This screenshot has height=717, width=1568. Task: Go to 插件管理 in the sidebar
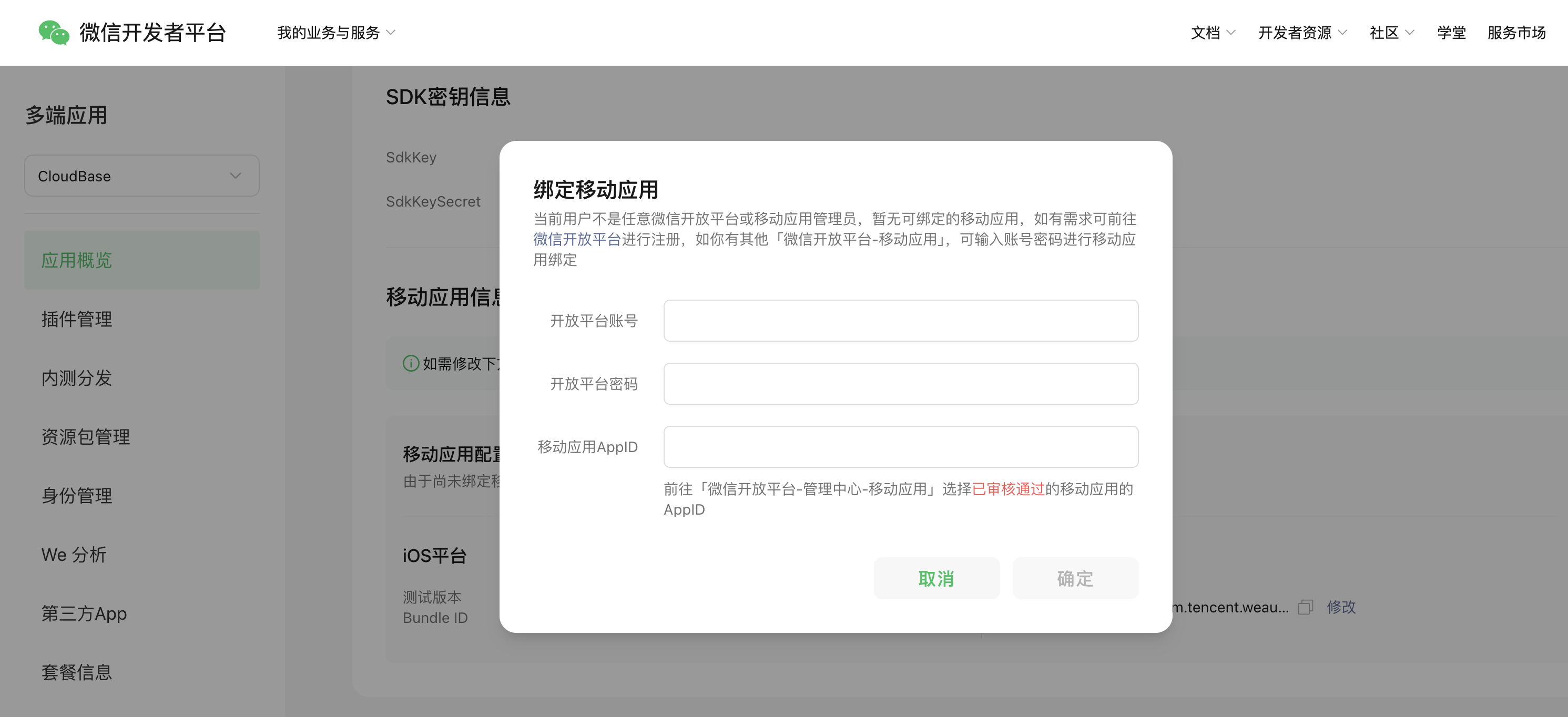point(142,319)
